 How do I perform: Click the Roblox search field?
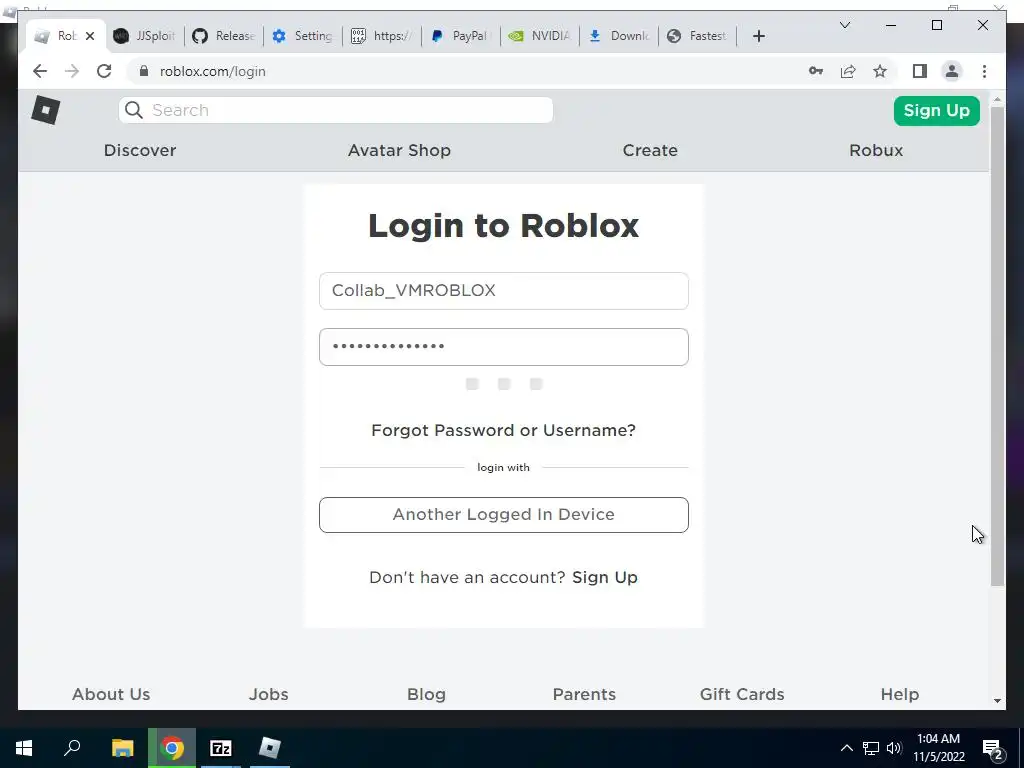tap(336, 110)
